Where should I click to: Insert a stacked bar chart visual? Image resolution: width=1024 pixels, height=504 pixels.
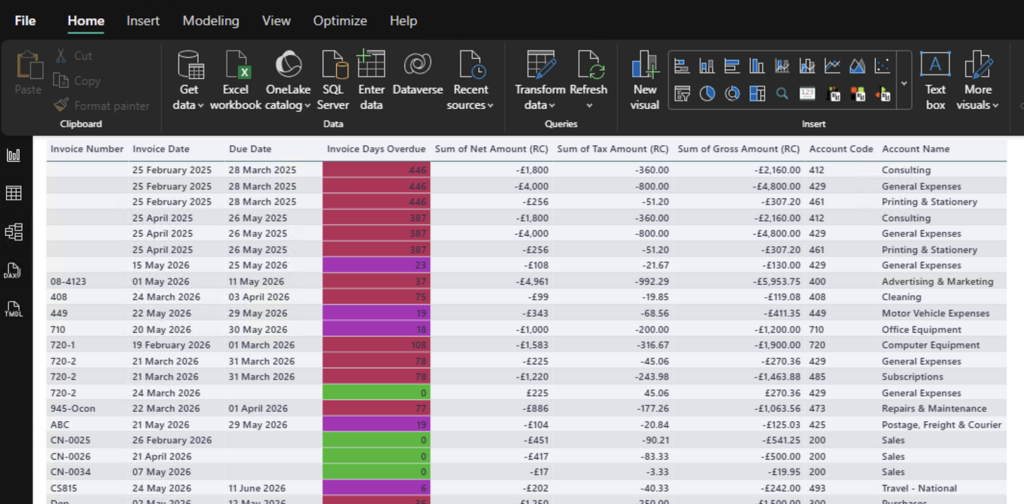pyautogui.click(x=682, y=66)
